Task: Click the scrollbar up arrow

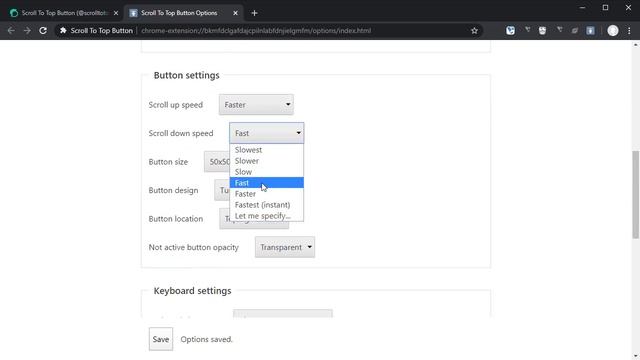Action: 636,44
